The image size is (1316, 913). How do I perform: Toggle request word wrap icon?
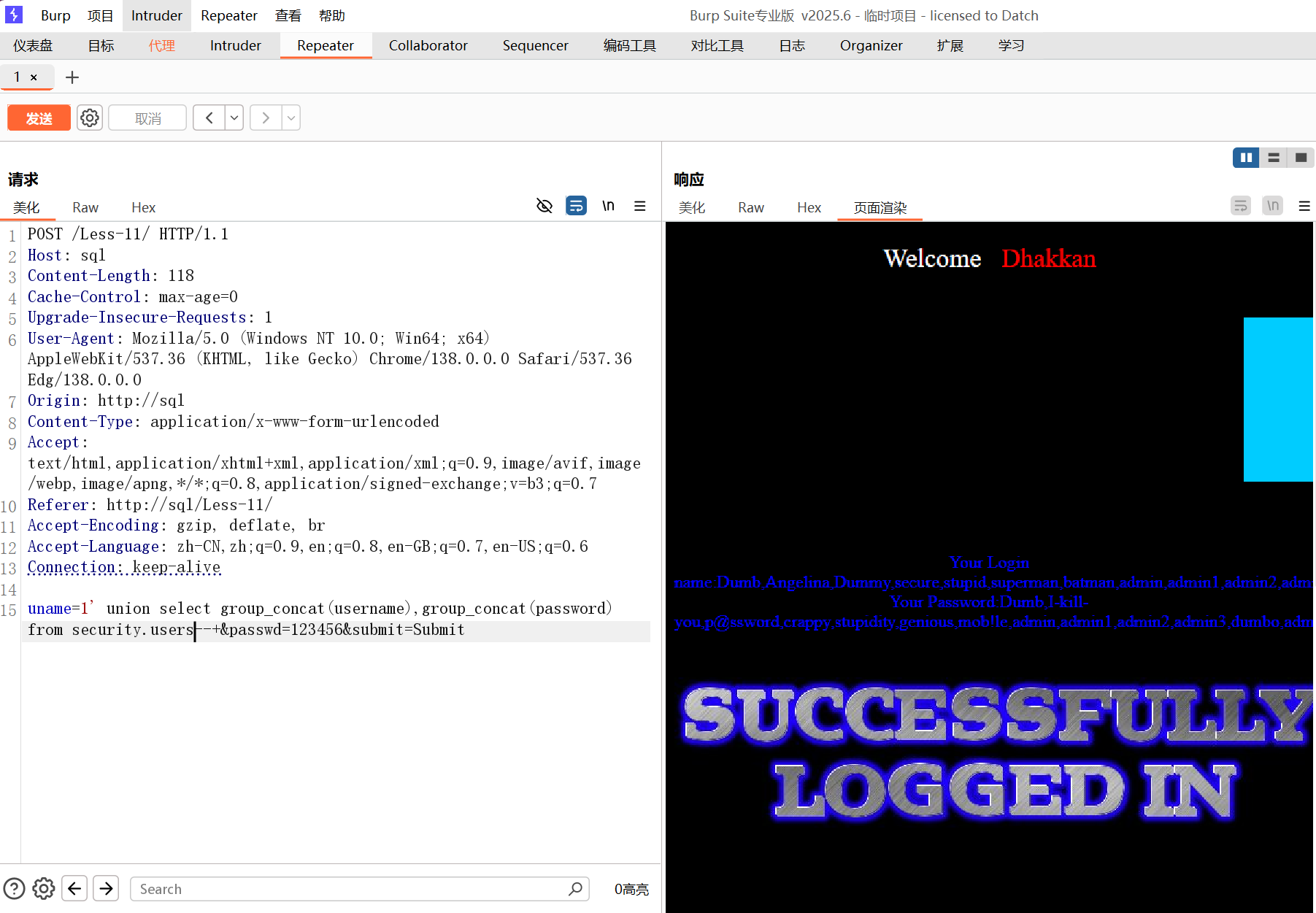[x=576, y=206]
